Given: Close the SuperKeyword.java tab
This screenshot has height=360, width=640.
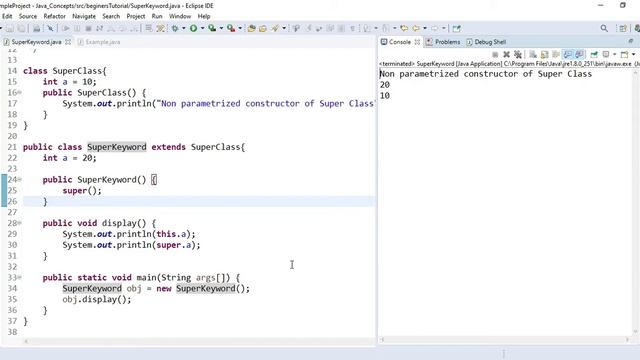Looking at the screenshot, I should pos(68,42).
